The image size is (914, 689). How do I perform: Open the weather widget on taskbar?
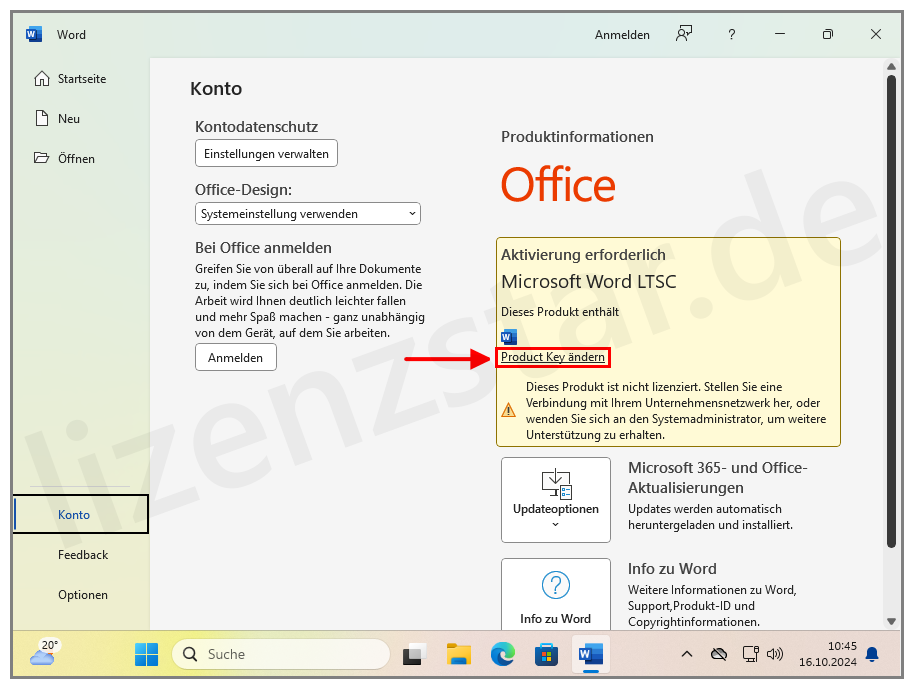click(x=45, y=654)
